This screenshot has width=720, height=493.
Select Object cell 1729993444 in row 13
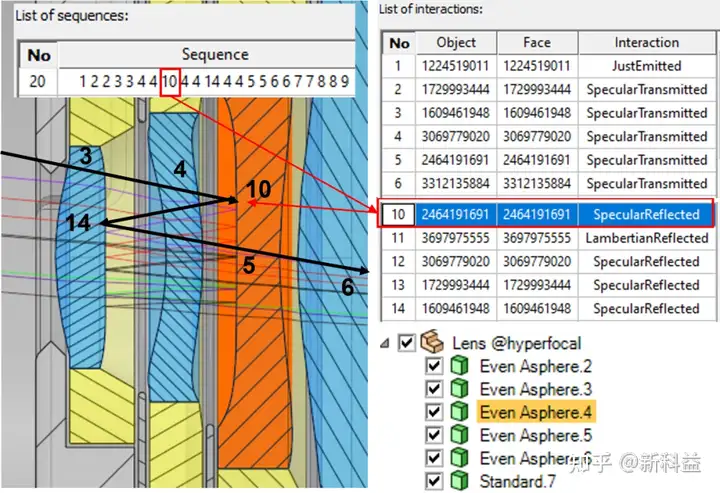tap(456, 285)
